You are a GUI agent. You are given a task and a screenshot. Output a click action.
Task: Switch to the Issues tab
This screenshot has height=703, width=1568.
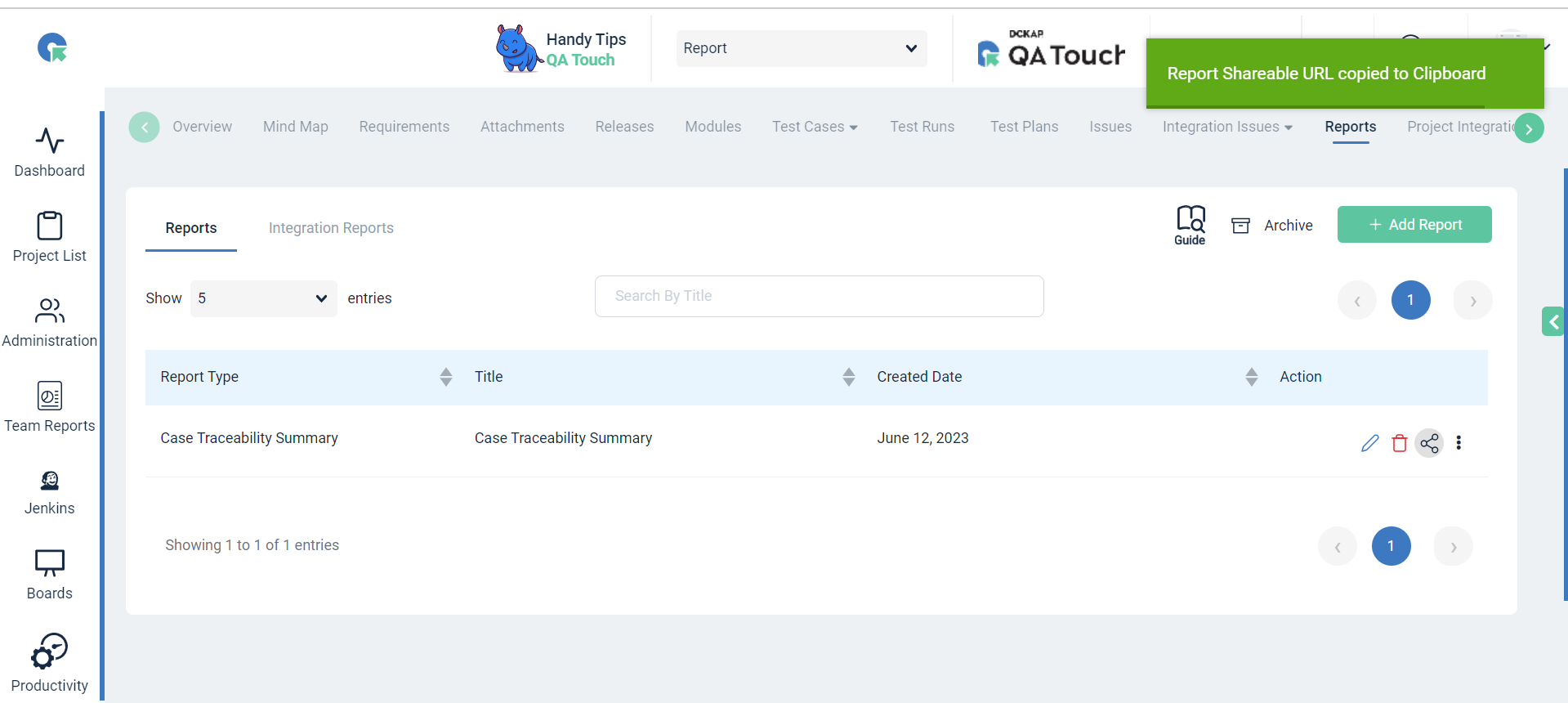[1110, 127]
